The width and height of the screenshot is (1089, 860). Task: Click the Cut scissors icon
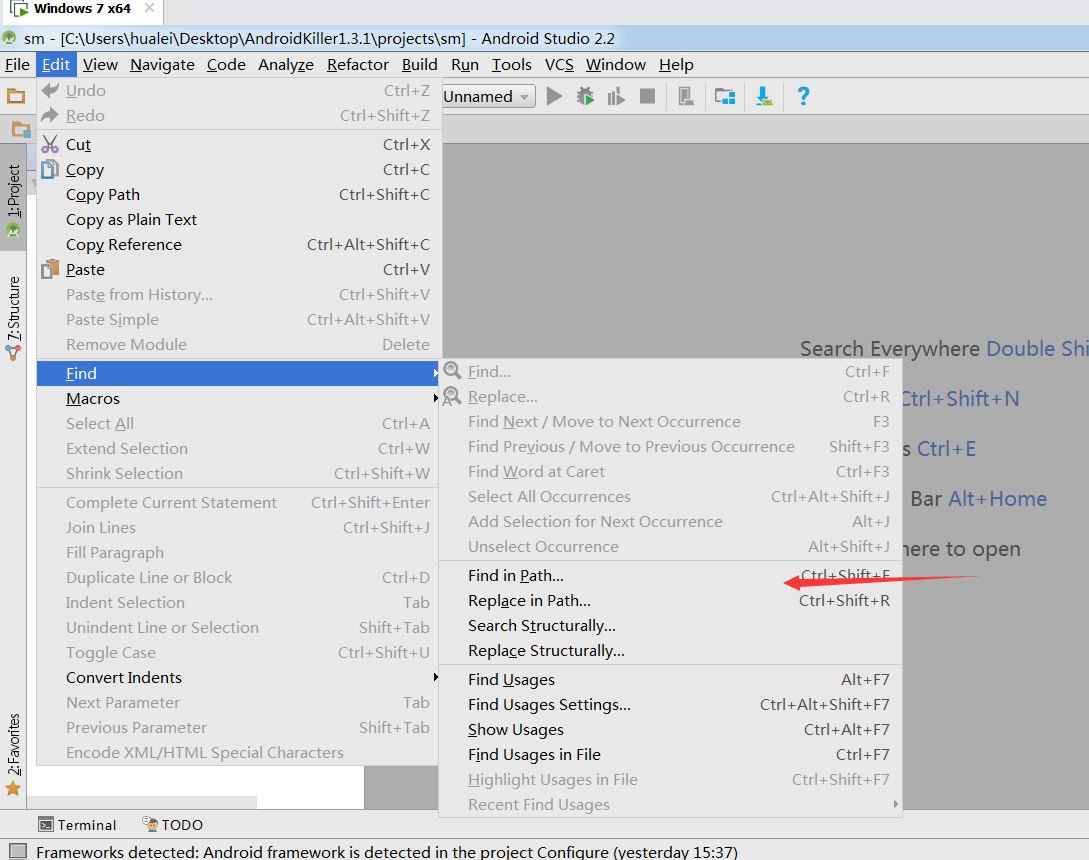[x=50, y=144]
